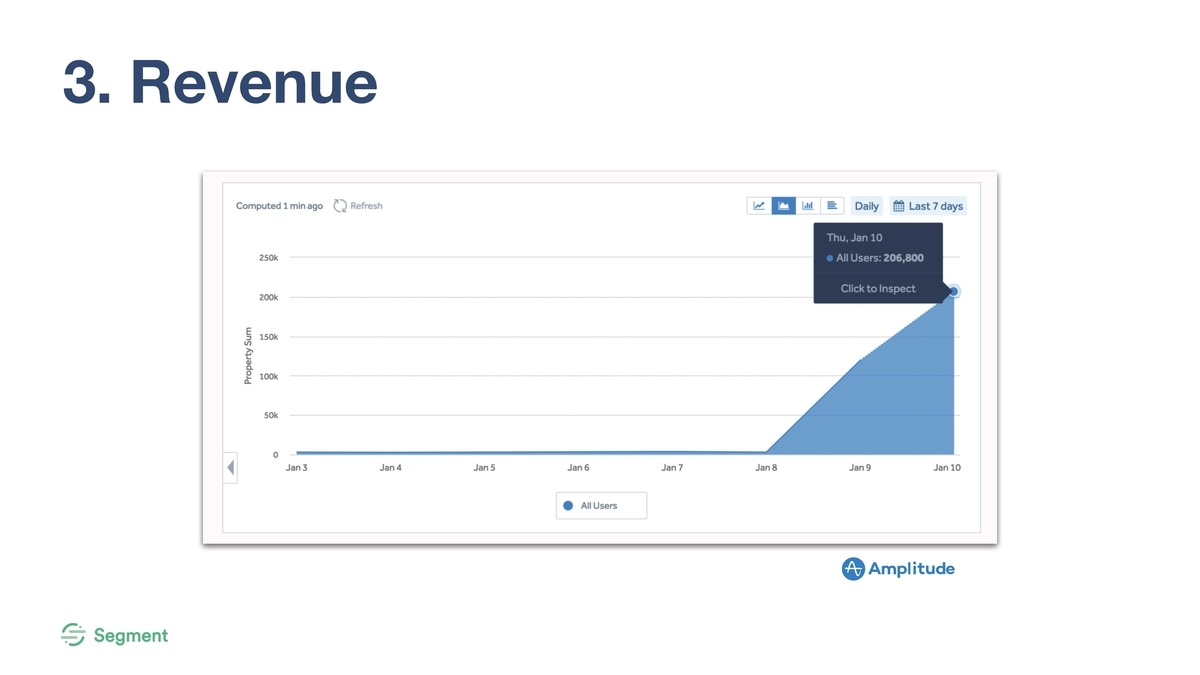Open the Last 7 days date picker

pos(928,206)
